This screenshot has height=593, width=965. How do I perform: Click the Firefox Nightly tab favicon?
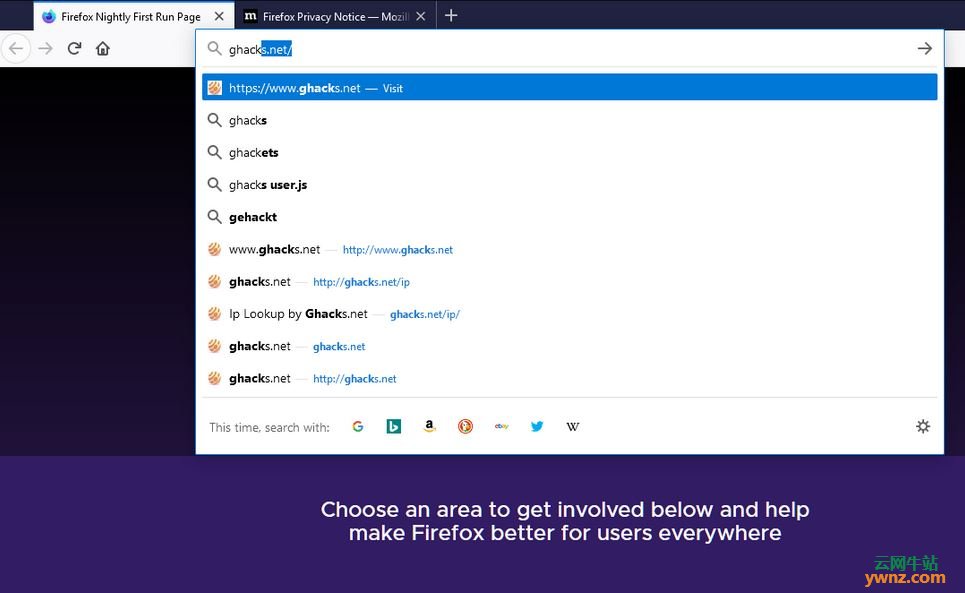point(49,17)
